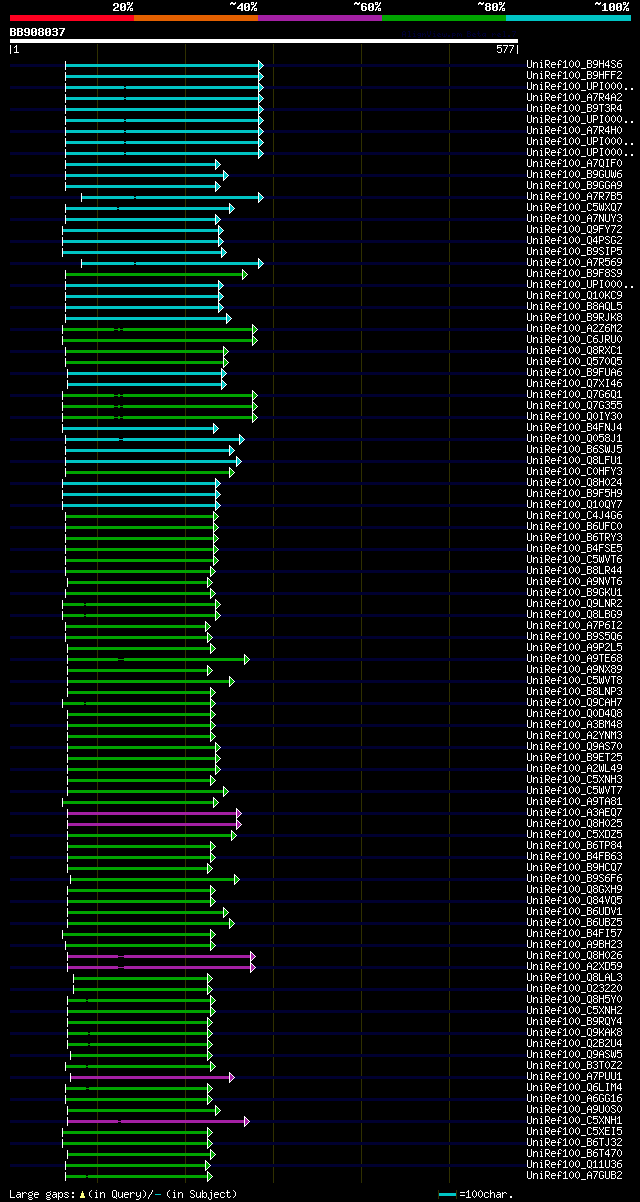Select label UniRef100_B9RQY4
The width and height of the screenshot is (640, 1202).
point(574,1021)
